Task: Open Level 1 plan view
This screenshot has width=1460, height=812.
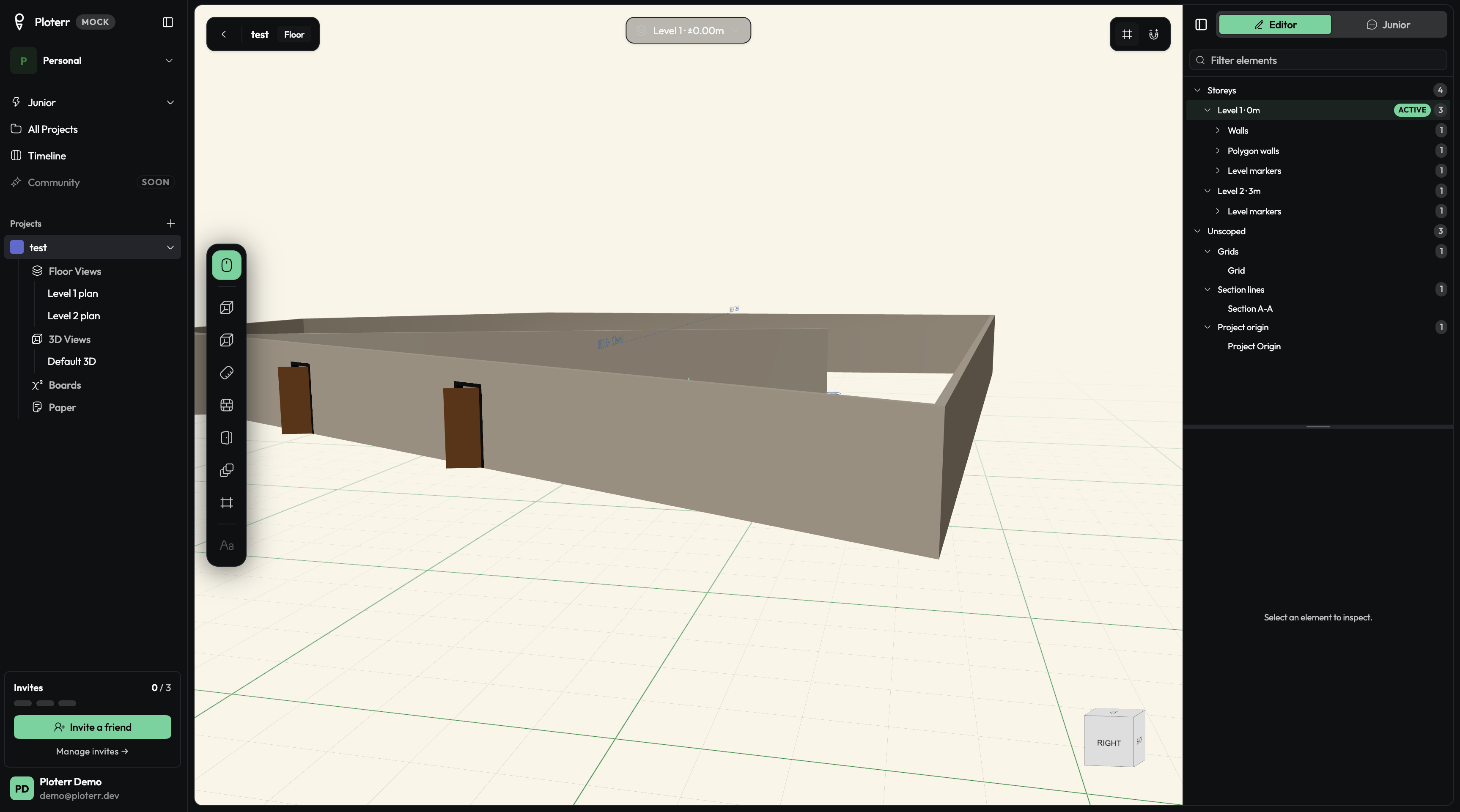Action: [x=73, y=294]
